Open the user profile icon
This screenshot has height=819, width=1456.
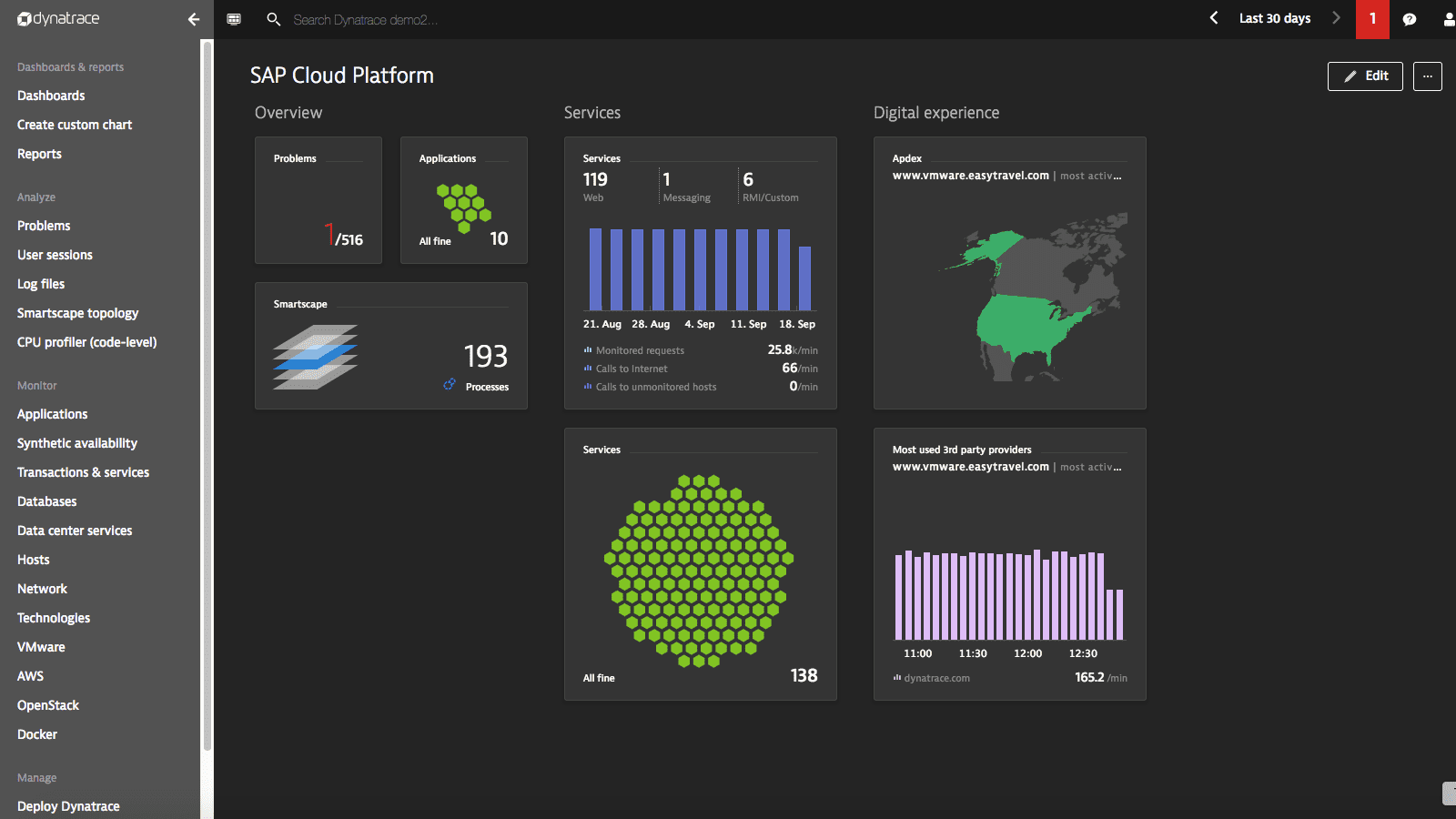(x=1449, y=19)
